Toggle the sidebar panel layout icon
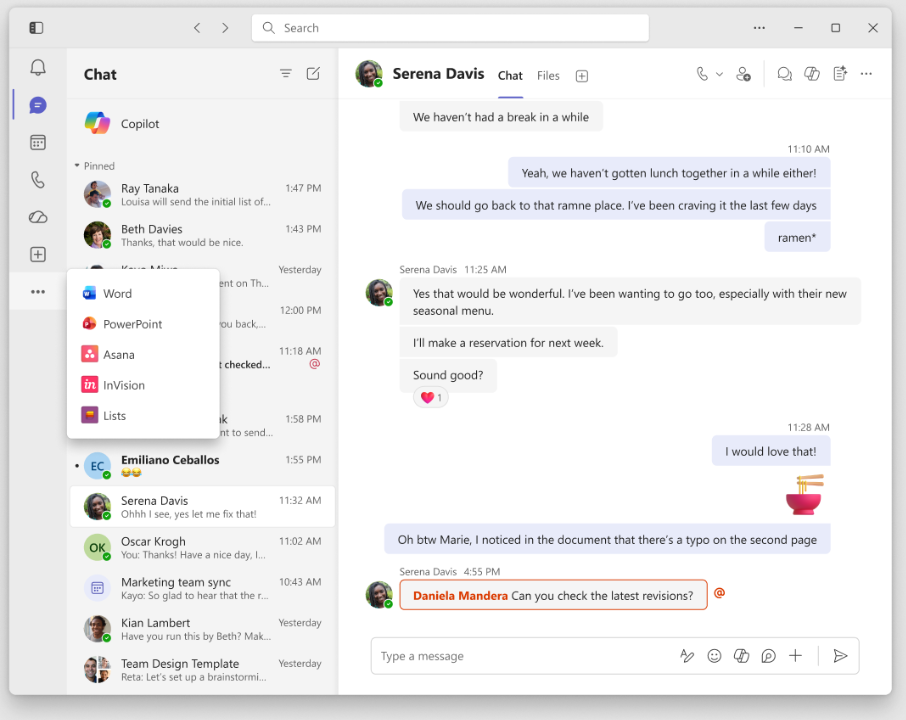906x720 pixels. (36, 28)
